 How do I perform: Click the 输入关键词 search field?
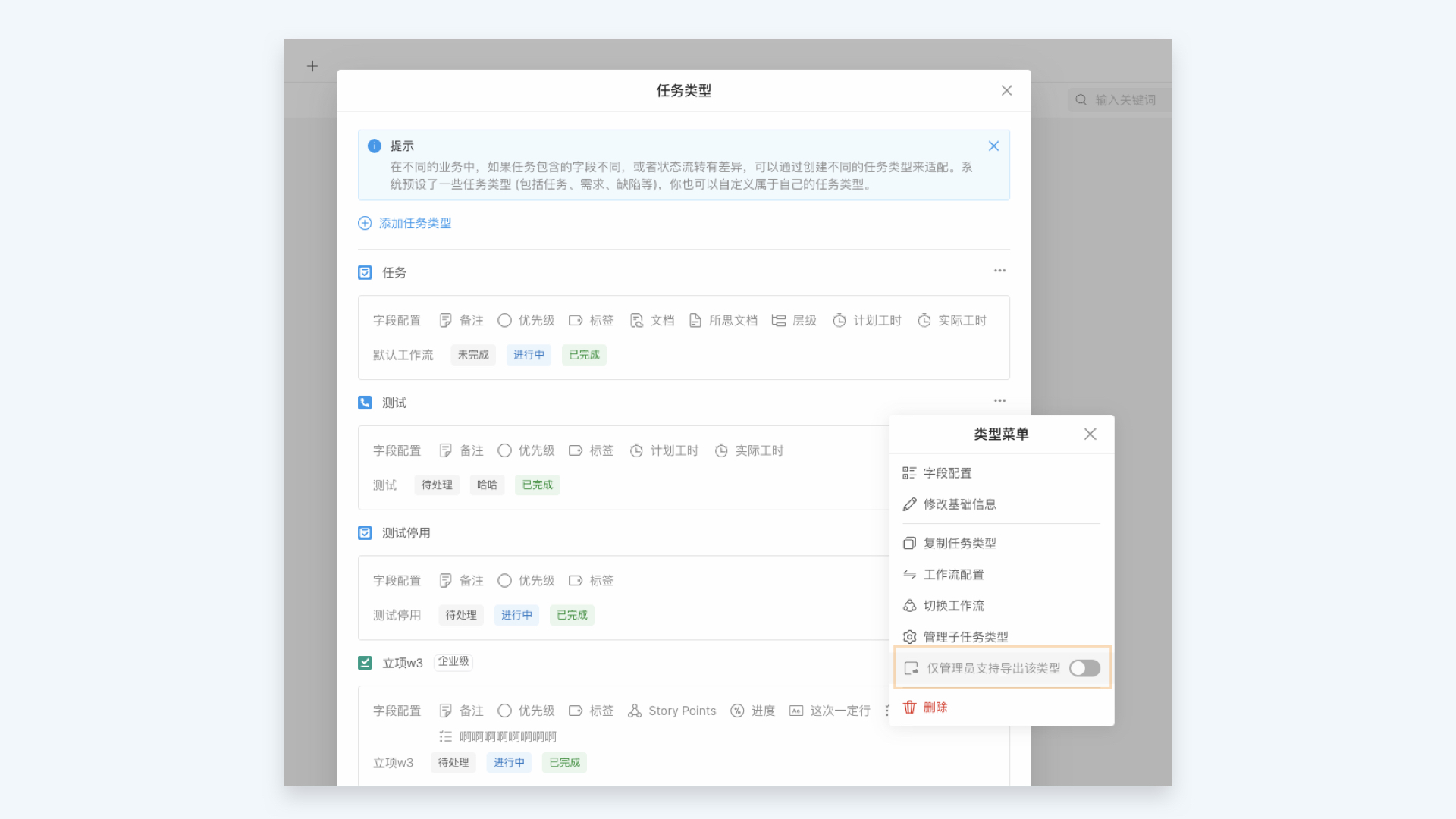click(1125, 100)
